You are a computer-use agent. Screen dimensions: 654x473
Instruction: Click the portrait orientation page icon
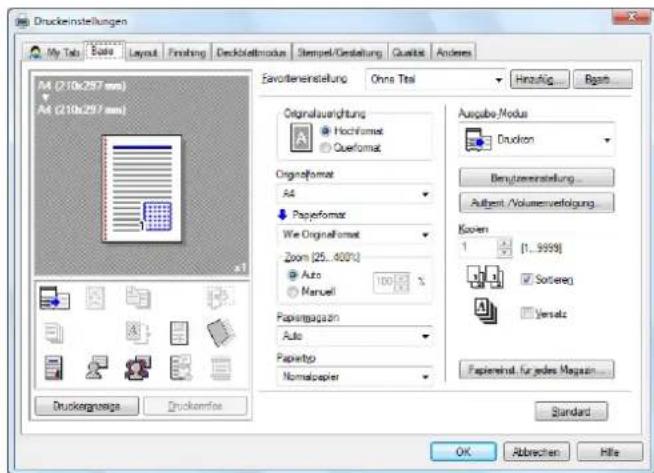click(301, 138)
